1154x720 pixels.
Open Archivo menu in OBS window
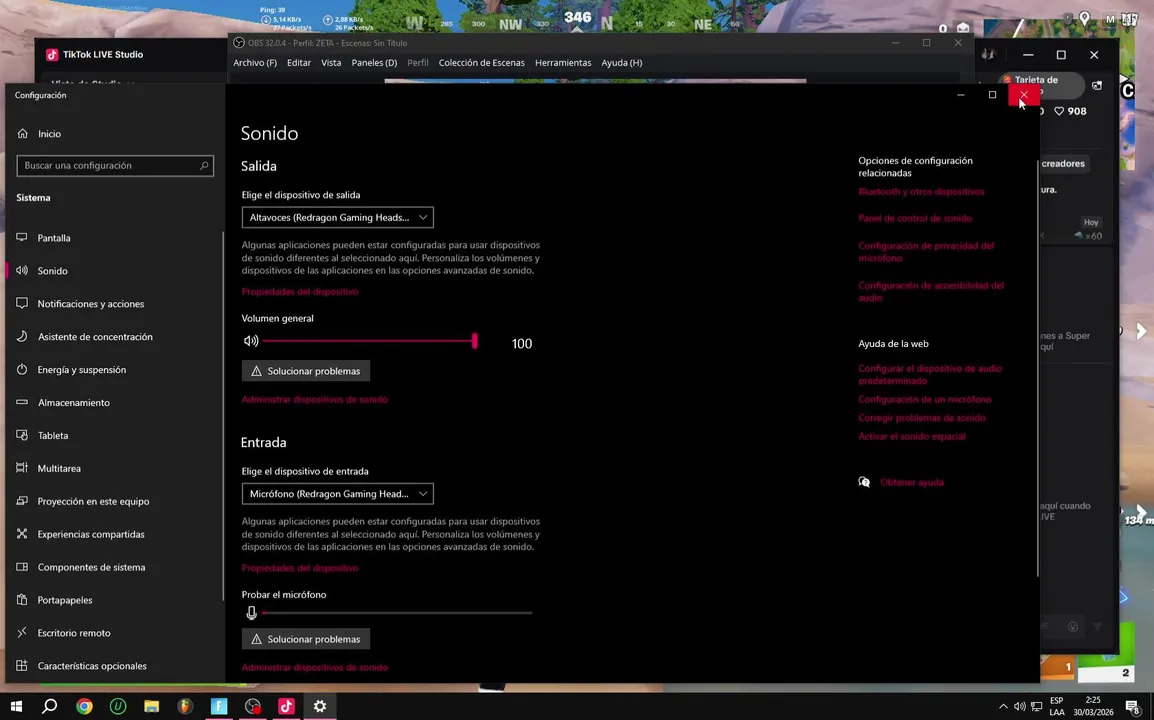[x=255, y=63]
